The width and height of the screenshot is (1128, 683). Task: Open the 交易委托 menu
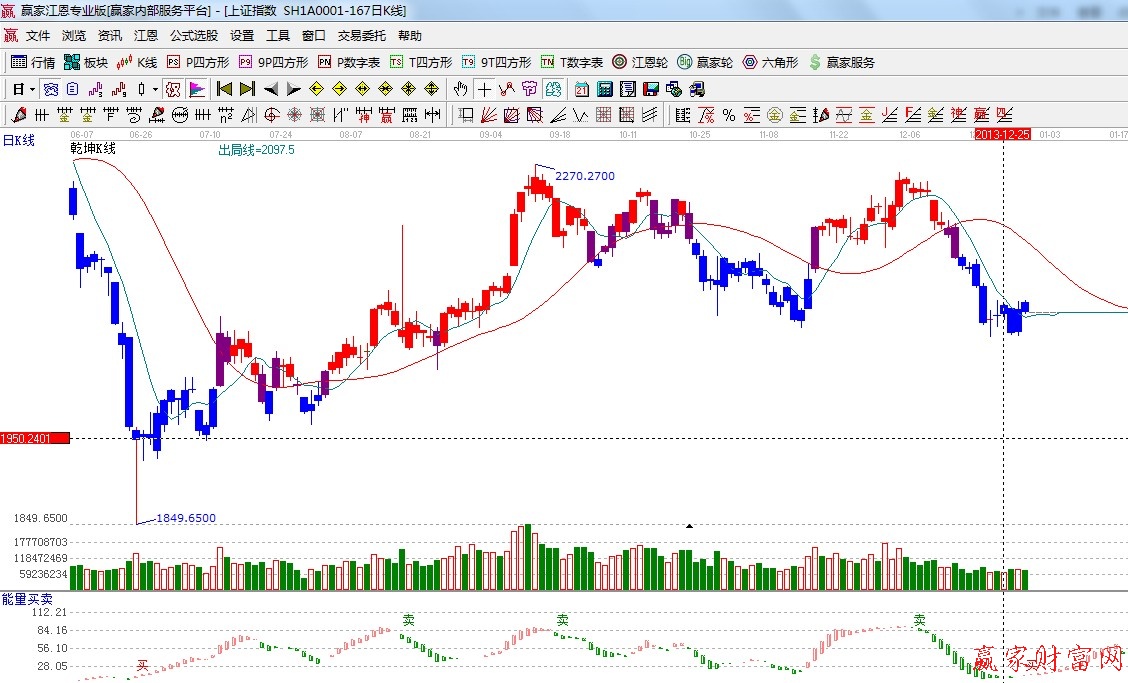(361, 35)
